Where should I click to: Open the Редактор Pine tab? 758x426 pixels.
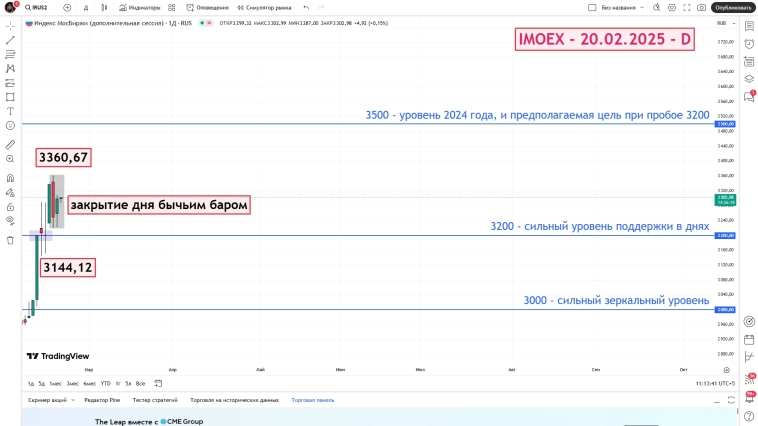point(102,400)
